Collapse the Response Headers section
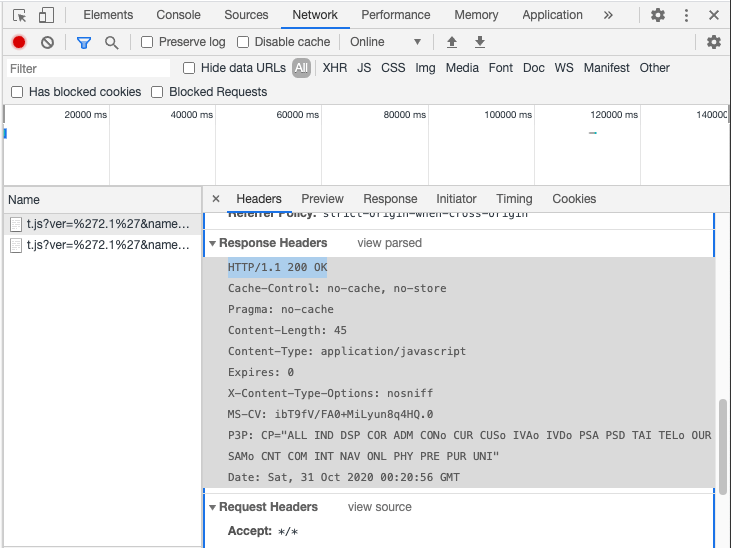The image size is (731, 548). (x=213, y=243)
